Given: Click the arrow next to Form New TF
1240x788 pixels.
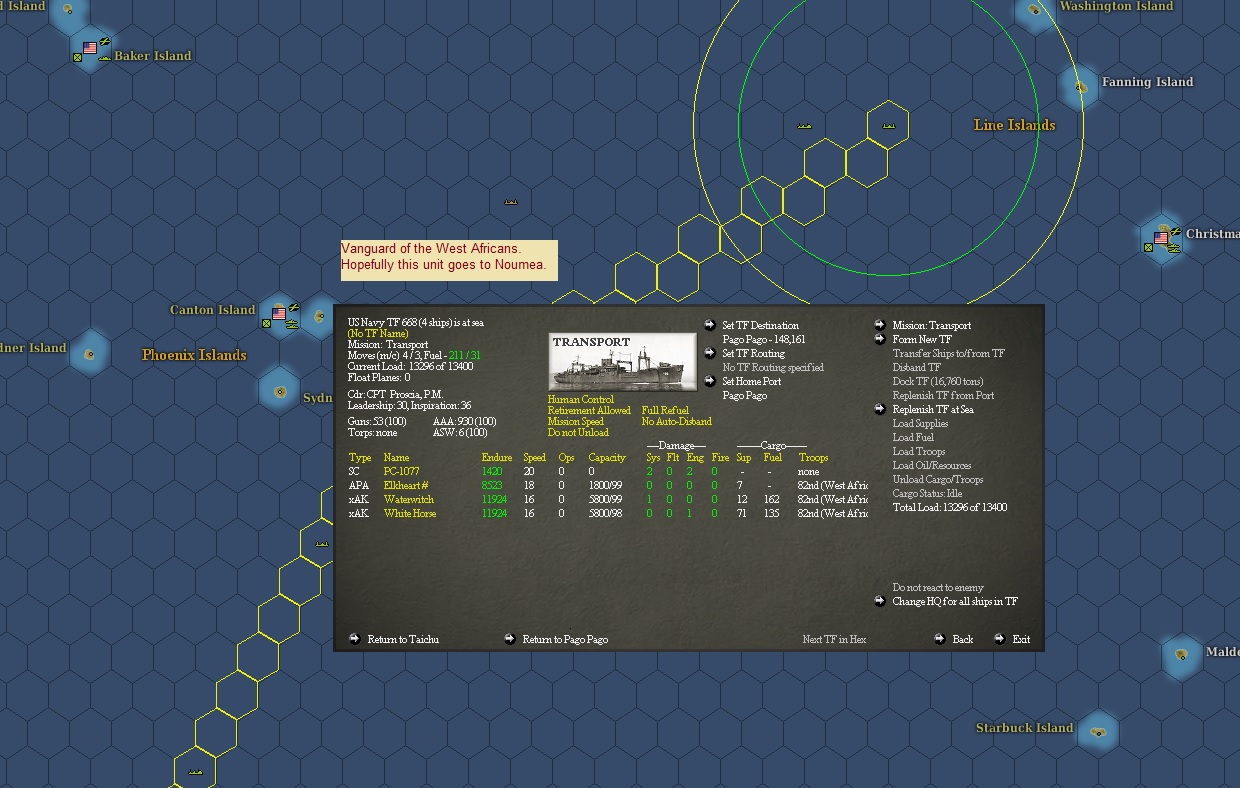Looking at the screenshot, I should 880,339.
